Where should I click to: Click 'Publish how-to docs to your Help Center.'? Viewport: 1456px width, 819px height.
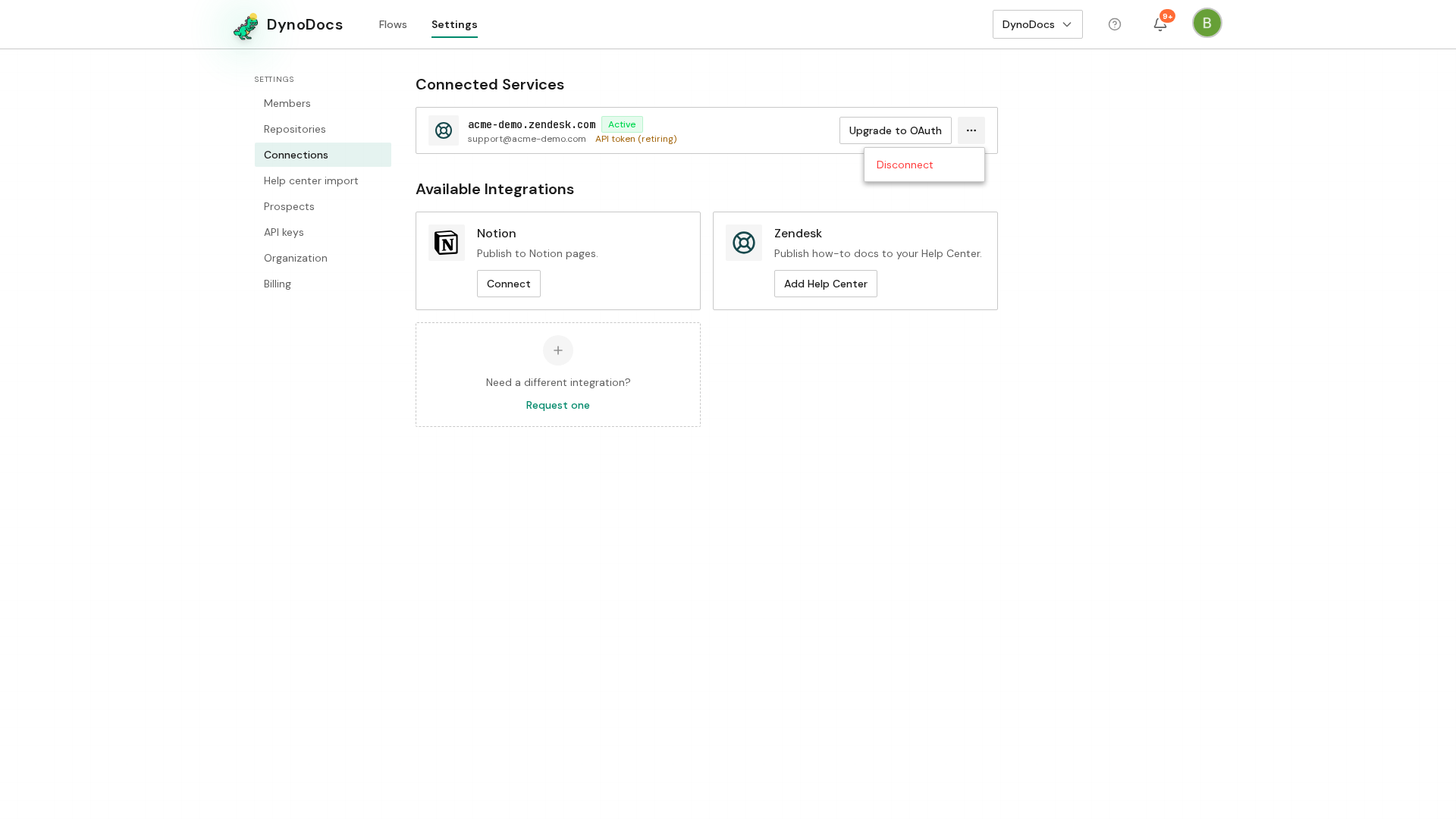878,253
